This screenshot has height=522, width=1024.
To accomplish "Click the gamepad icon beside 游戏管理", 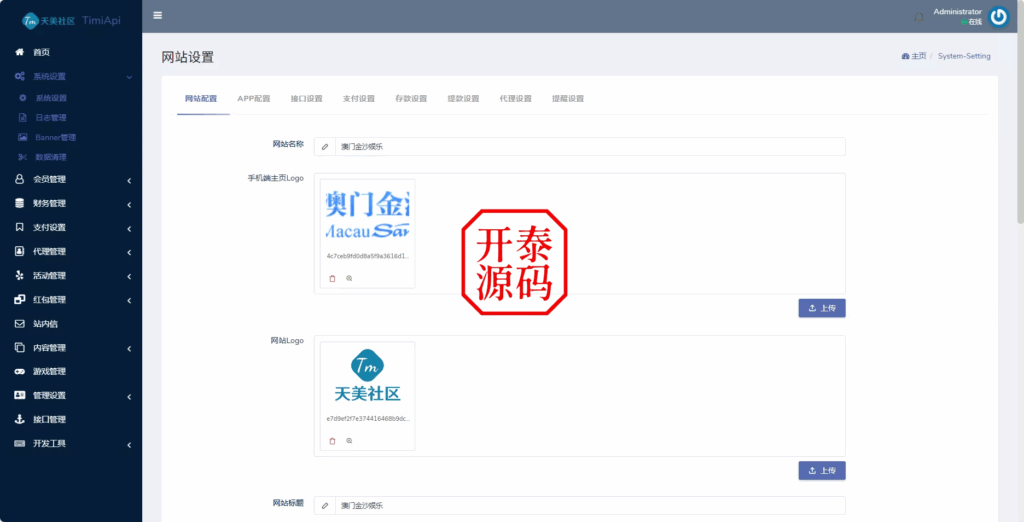I will (20, 371).
